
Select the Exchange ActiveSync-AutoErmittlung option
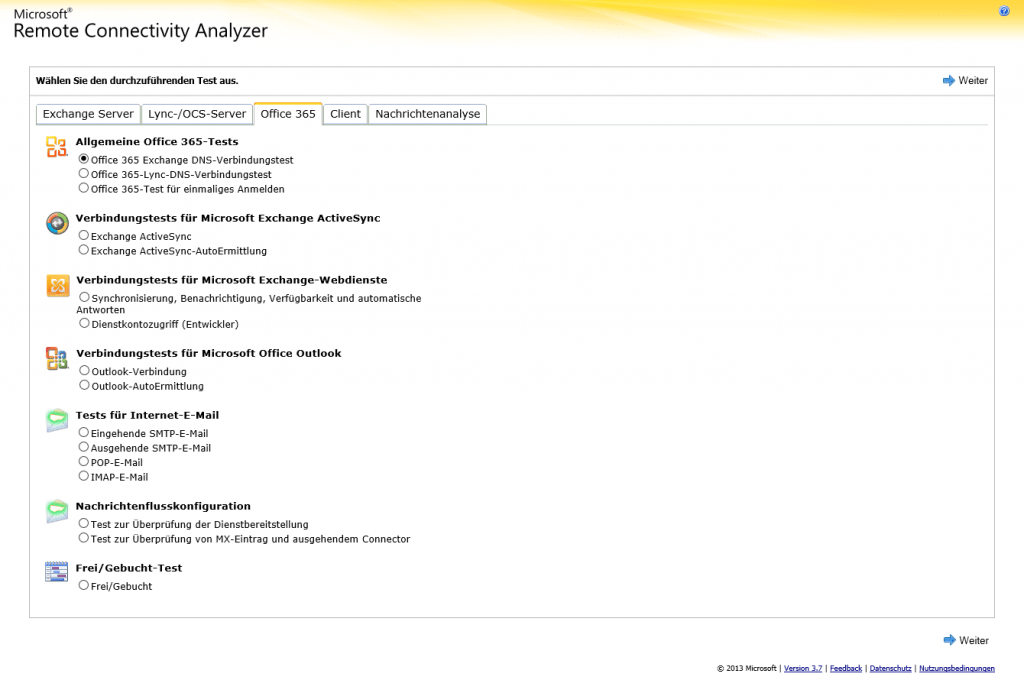[x=83, y=249]
